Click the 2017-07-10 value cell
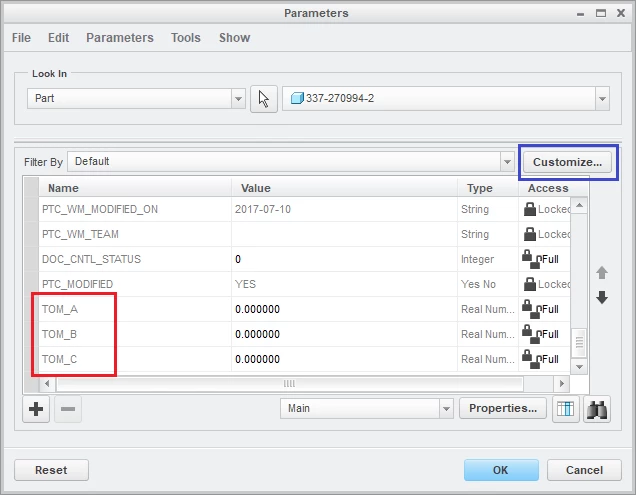The image size is (636, 495). pos(344,209)
